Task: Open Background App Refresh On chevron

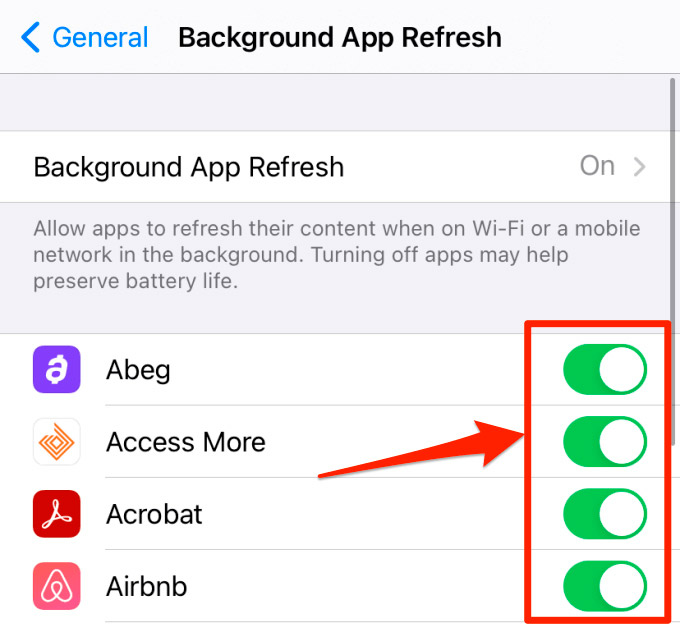Action: [x=639, y=167]
